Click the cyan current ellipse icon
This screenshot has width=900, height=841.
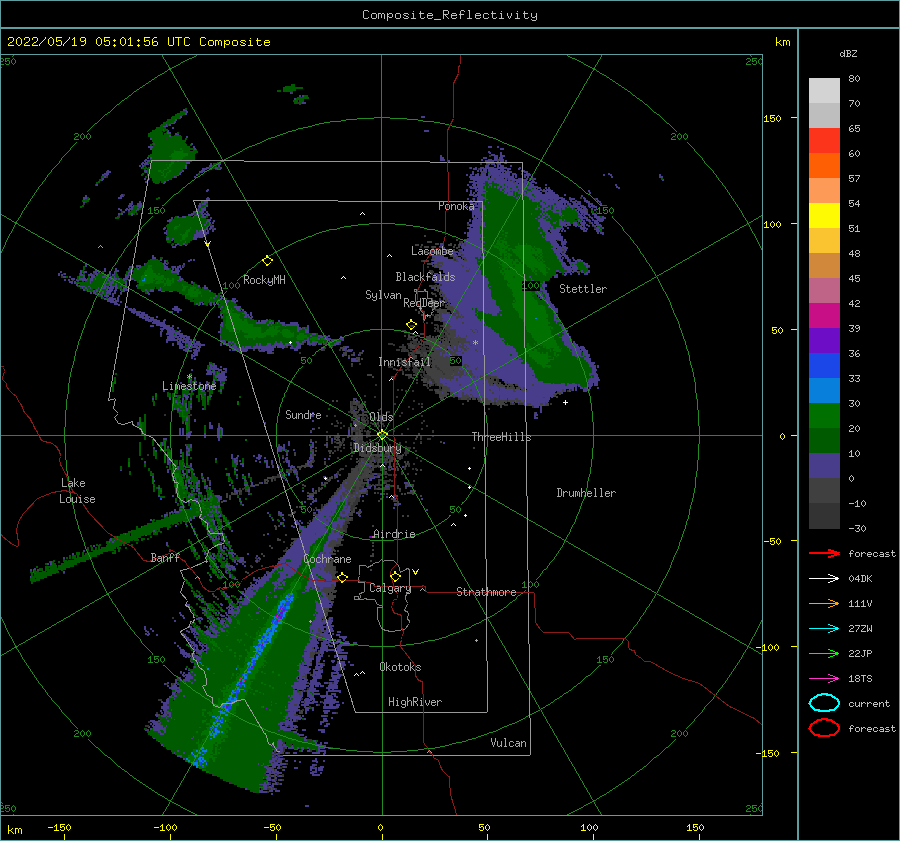824,703
